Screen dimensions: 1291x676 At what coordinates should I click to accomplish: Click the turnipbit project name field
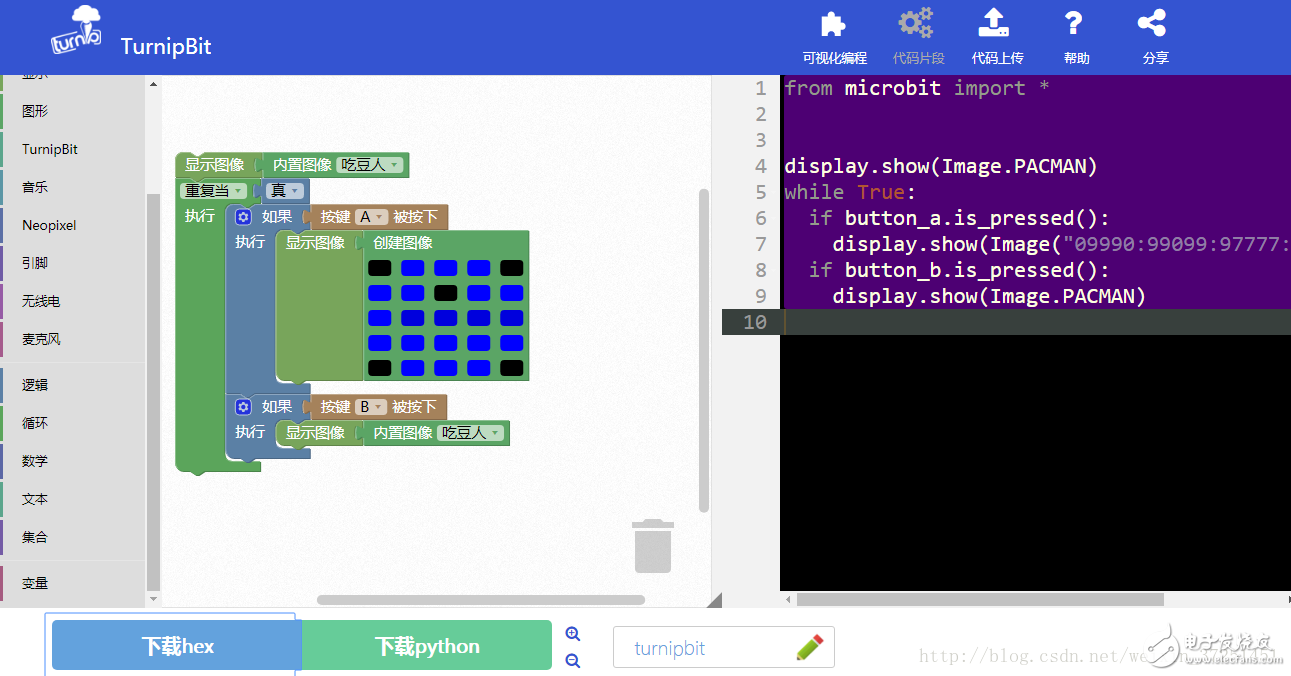(700, 648)
